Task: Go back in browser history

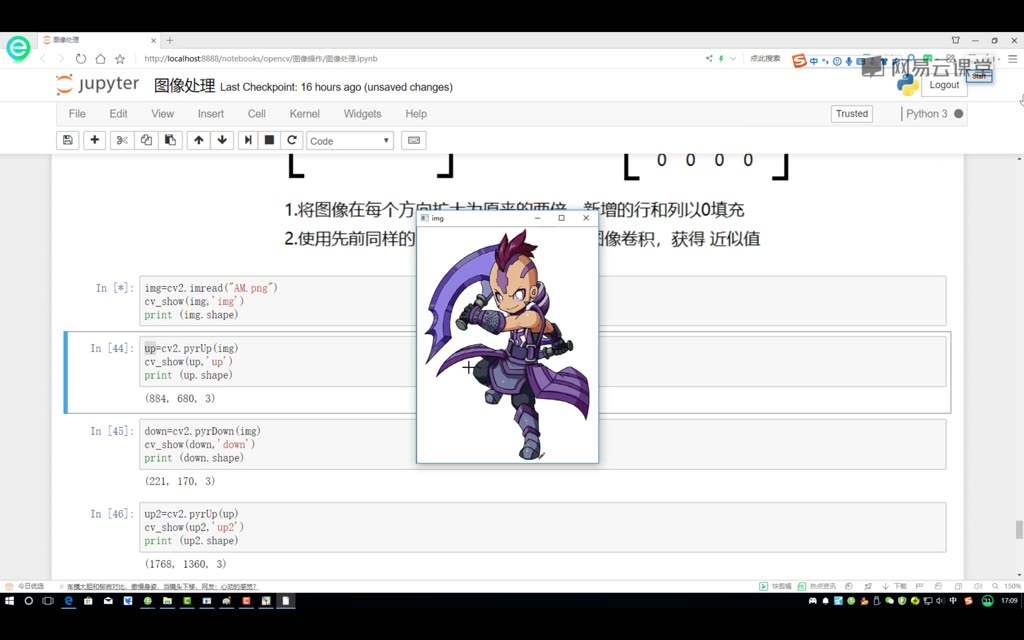Action: [x=43, y=59]
